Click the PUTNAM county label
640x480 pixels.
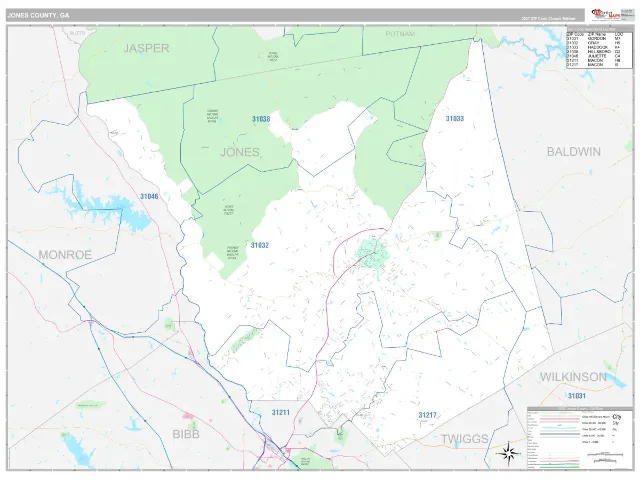coord(400,34)
